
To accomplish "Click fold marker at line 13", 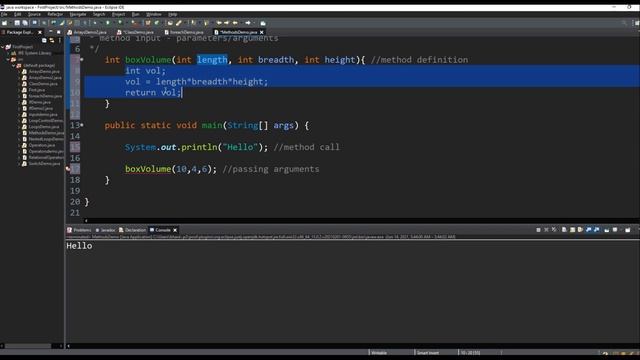I will (x=82, y=125).
